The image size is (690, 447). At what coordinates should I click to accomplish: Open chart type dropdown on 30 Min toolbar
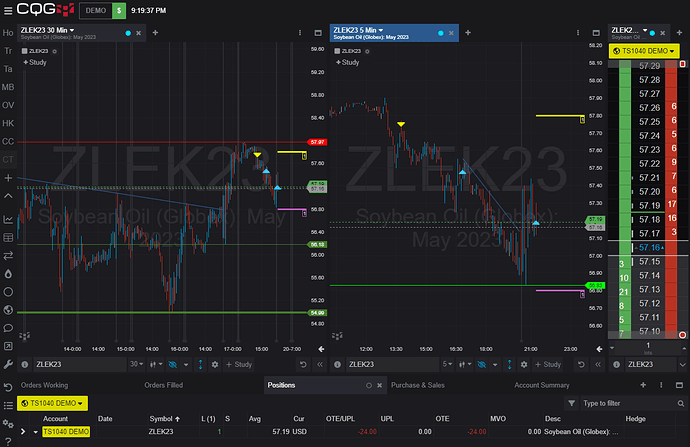tap(156, 364)
